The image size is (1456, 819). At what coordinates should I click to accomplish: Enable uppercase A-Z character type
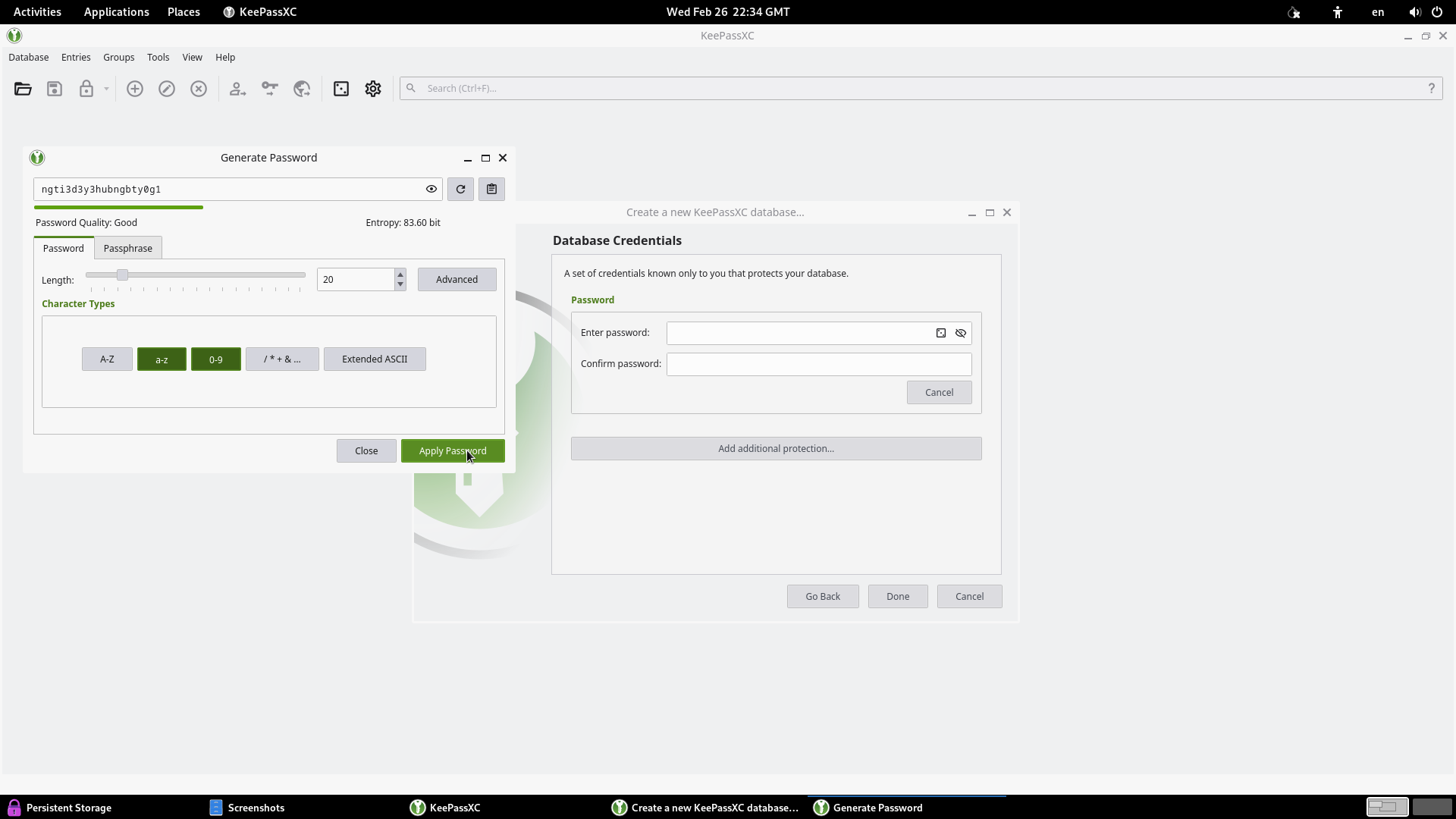pos(107,359)
